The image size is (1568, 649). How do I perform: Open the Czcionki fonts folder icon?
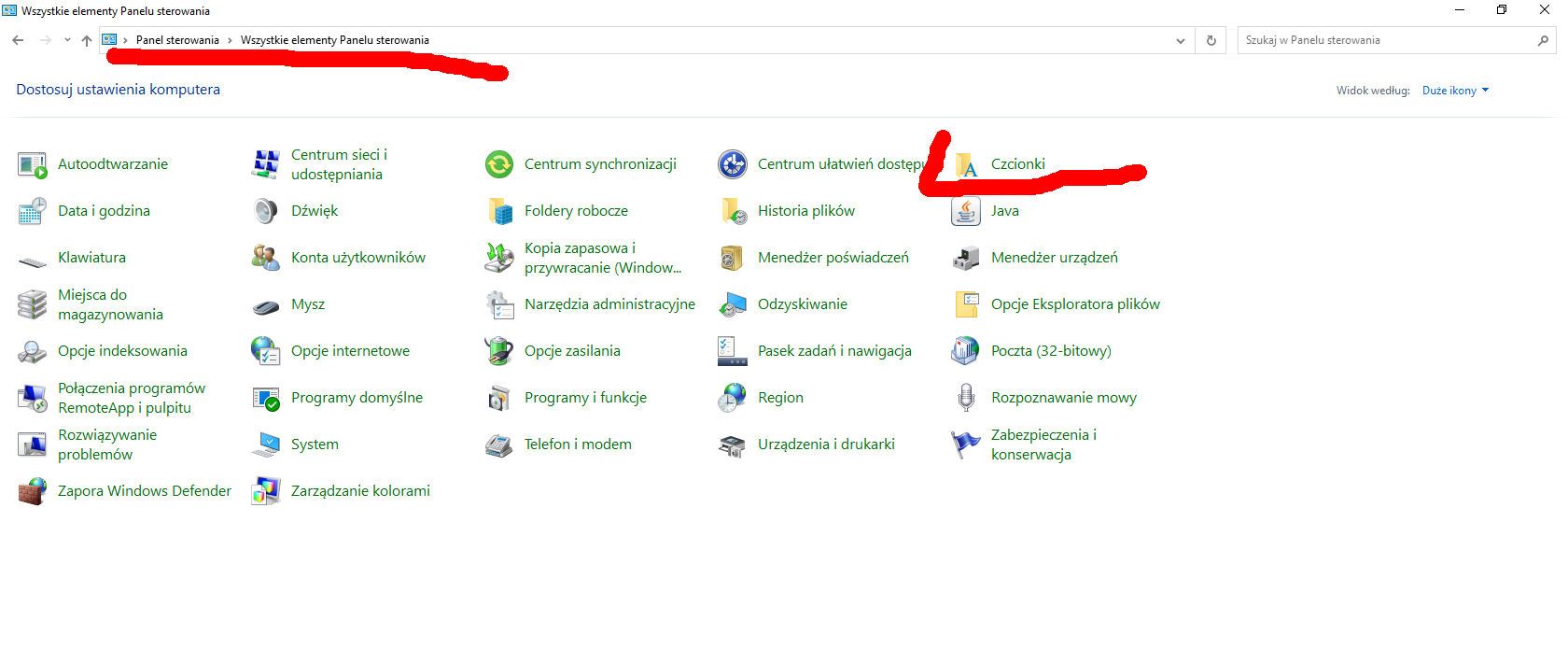966,165
